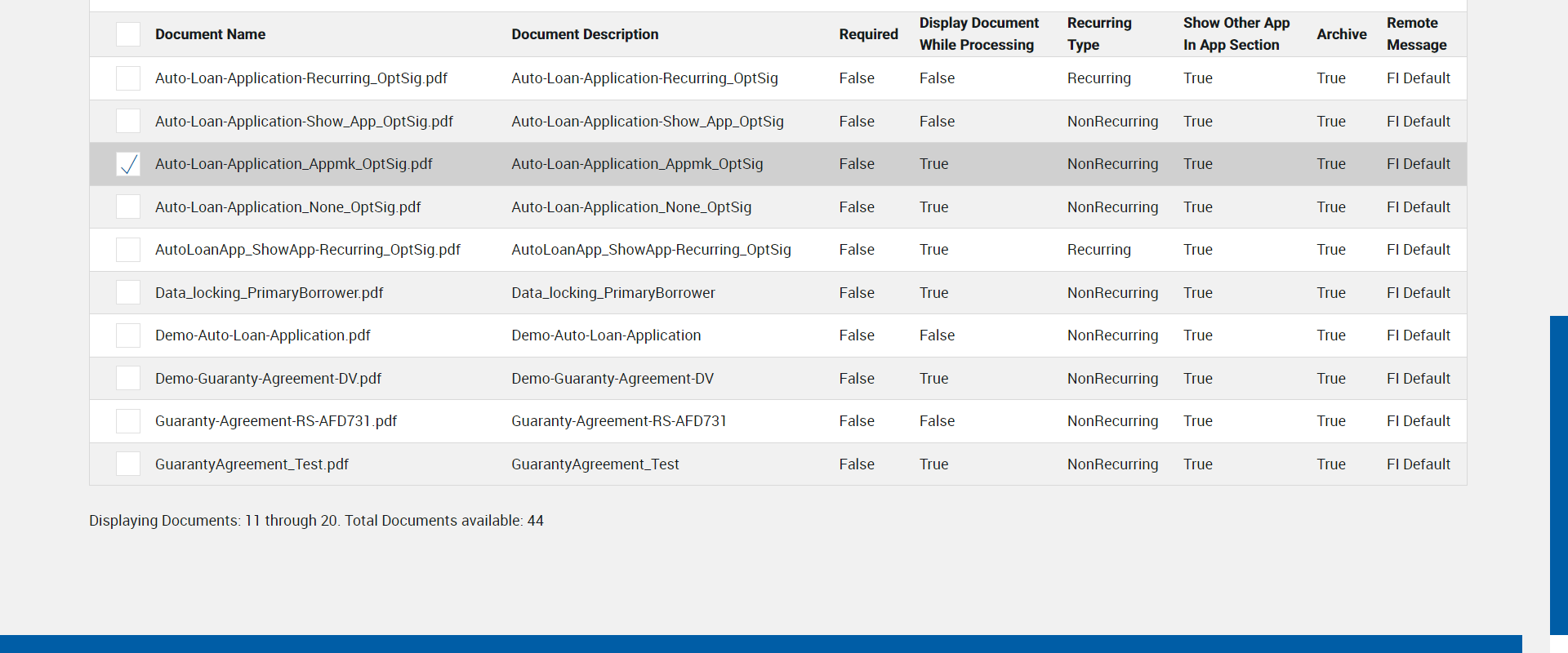Screen dimensions: 1568x653
Task: Uncheck the Auto-Loan-Application_Appmk_OptSig.pdf row checkbox
Action: click(x=128, y=164)
